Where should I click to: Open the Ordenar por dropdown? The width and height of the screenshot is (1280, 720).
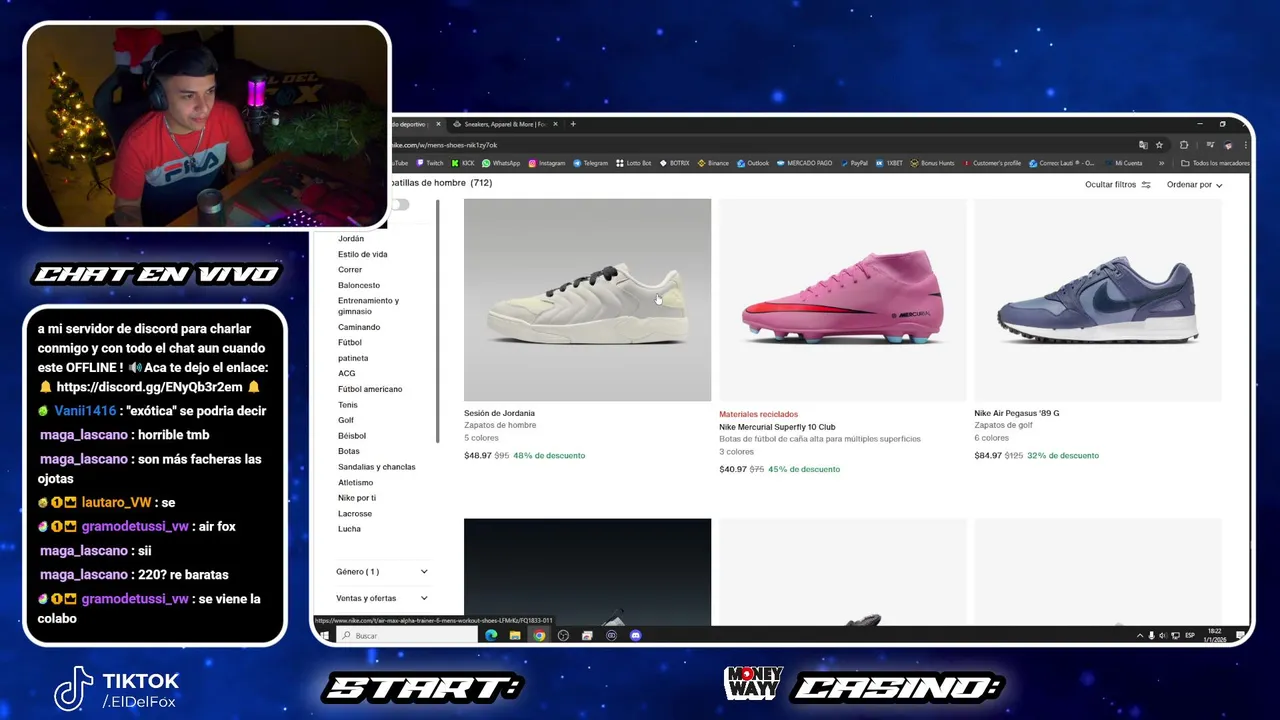[1194, 185]
